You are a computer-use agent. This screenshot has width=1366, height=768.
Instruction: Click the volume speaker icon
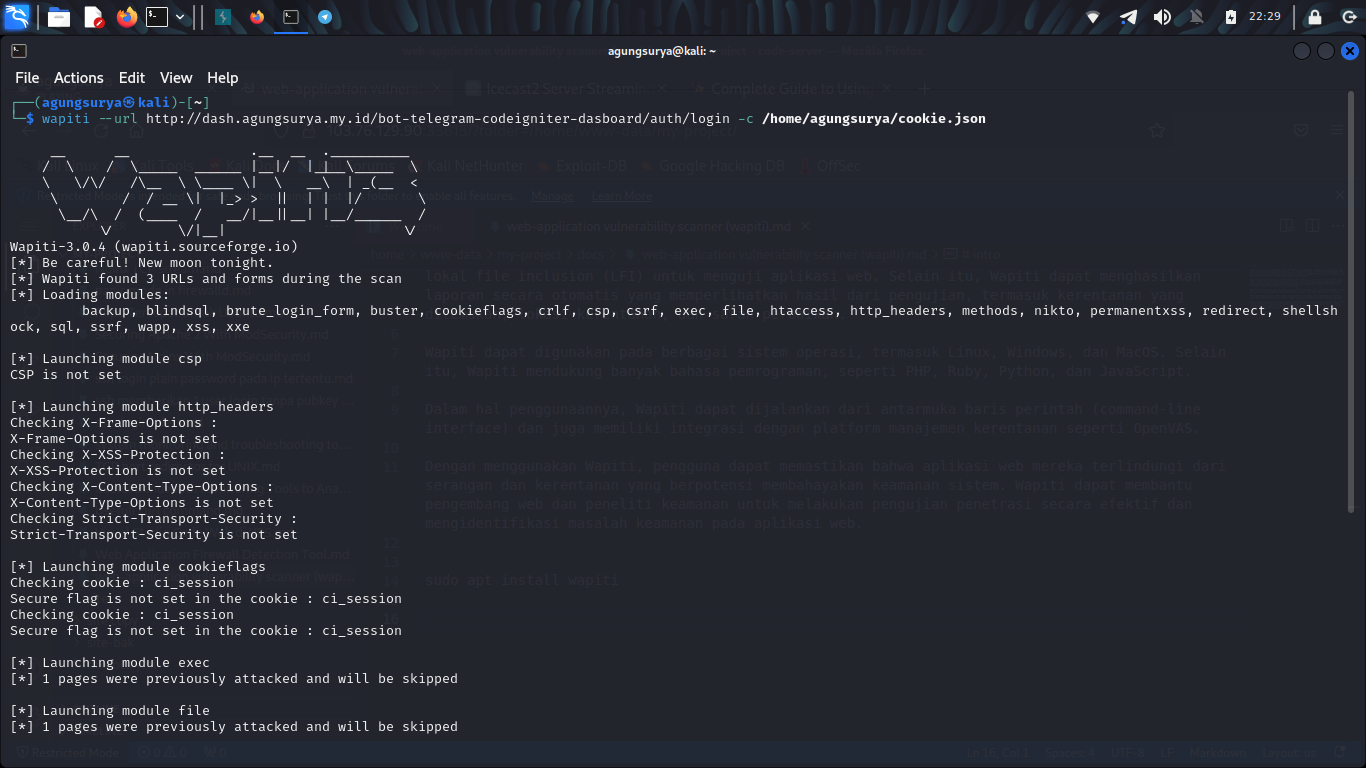coord(1162,17)
